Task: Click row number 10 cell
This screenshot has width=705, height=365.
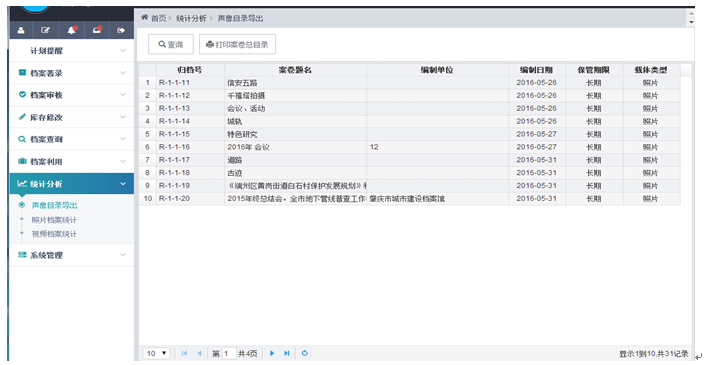Action: (148, 198)
